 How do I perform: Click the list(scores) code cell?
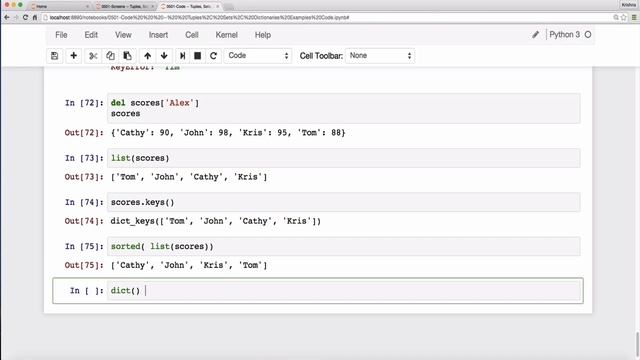[344, 158]
